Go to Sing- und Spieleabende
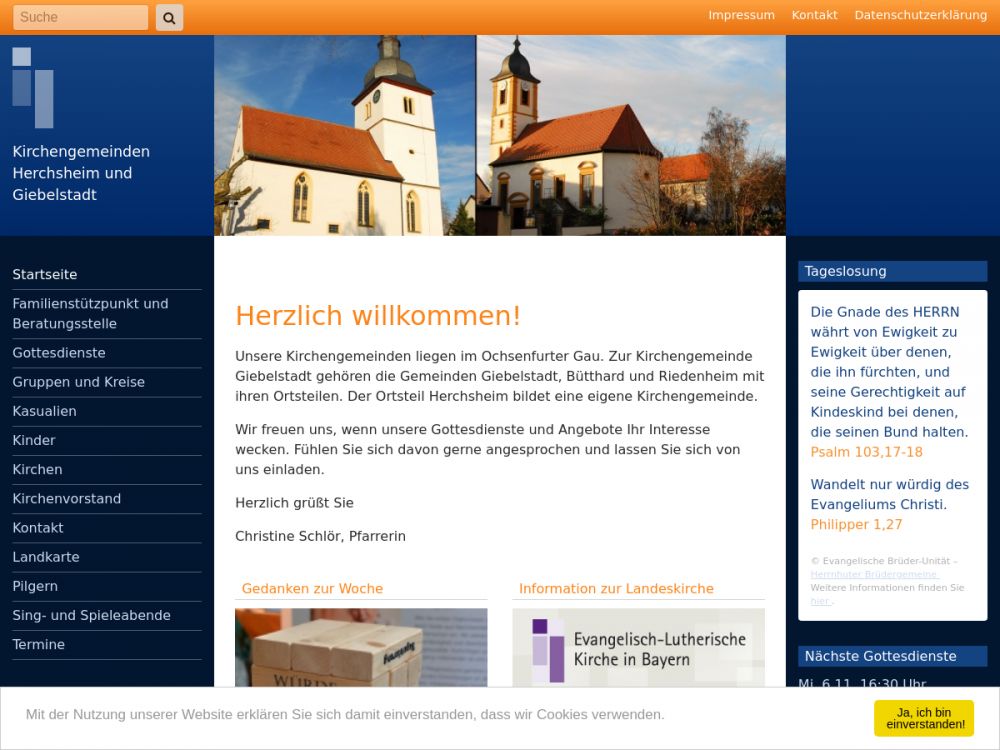 91,615
